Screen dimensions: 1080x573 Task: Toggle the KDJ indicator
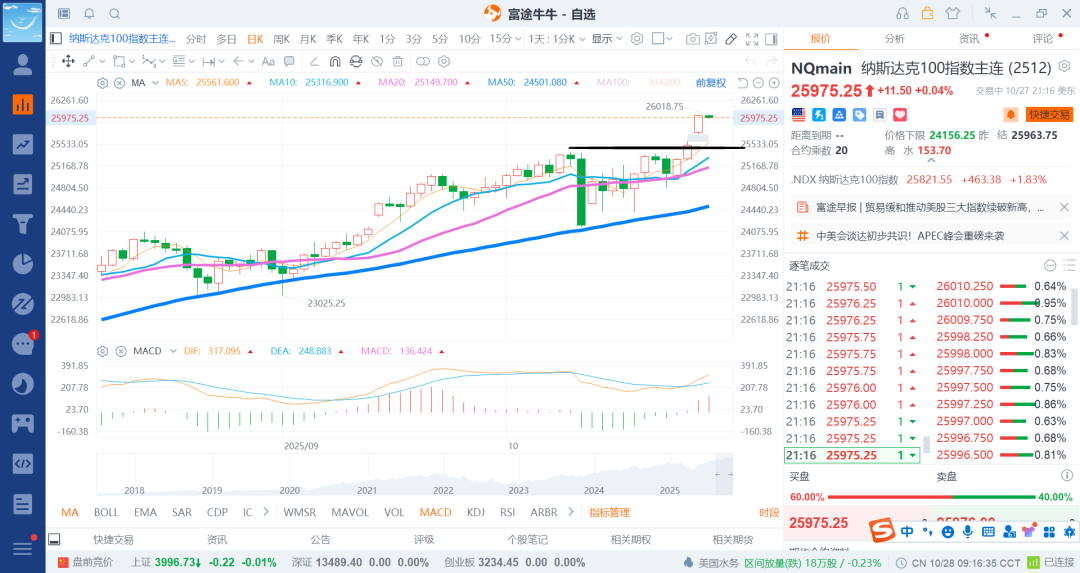[x=475, y=512]
